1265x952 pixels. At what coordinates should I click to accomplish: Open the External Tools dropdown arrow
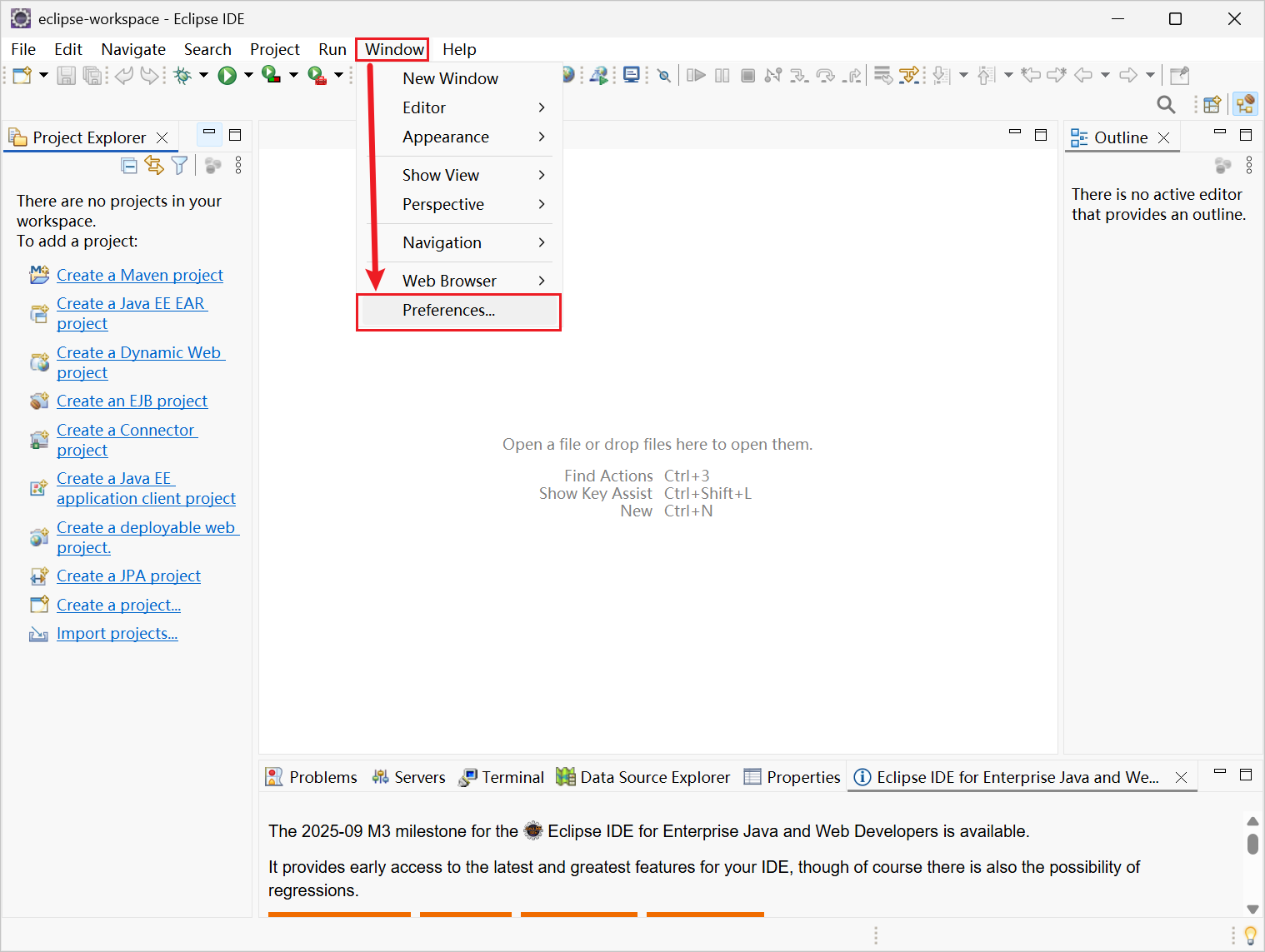338,76
